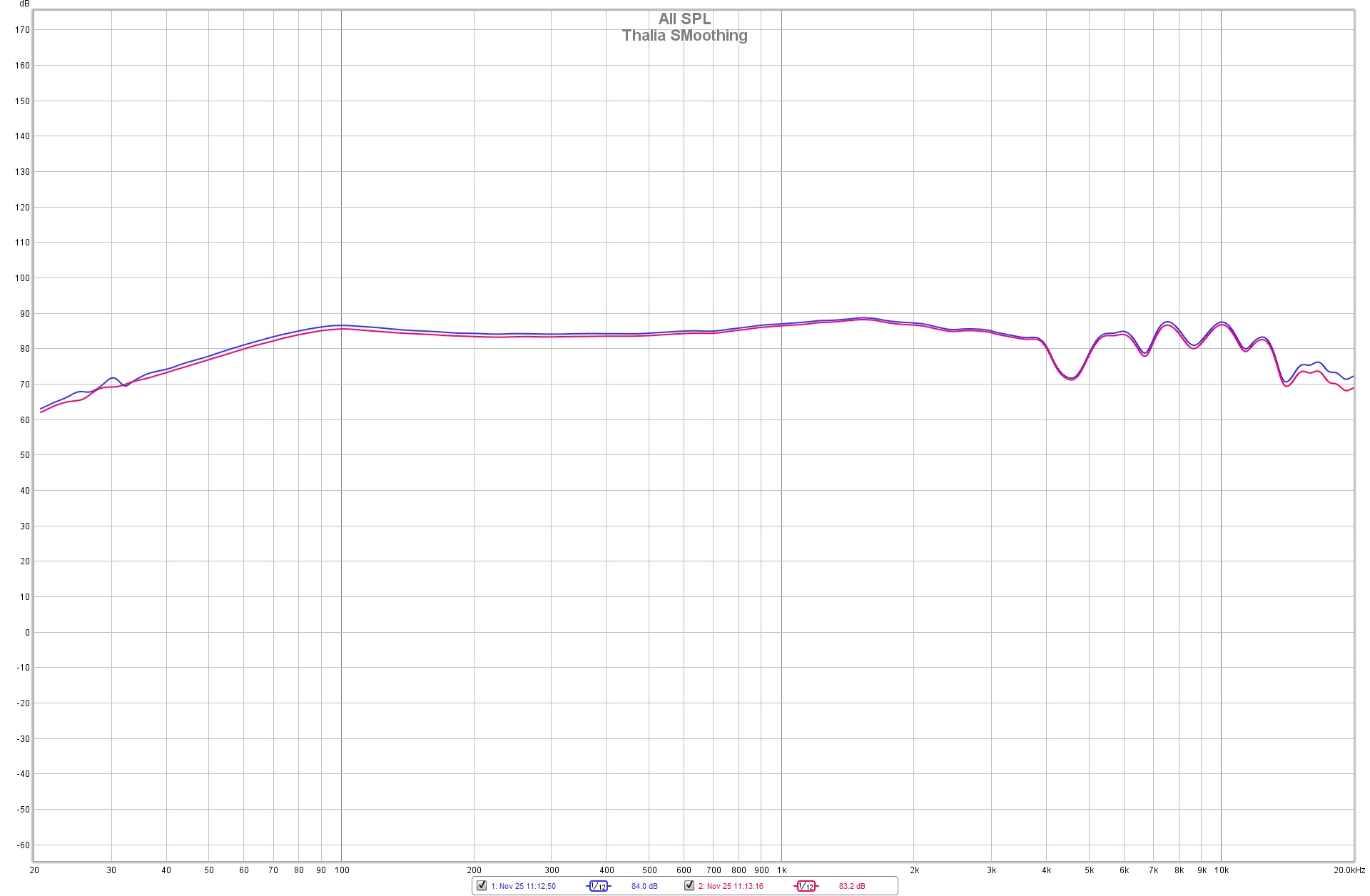Click the 10k label on frequency axis
This screenshot has height=896, width=1370.
[x=1222, y=870]
